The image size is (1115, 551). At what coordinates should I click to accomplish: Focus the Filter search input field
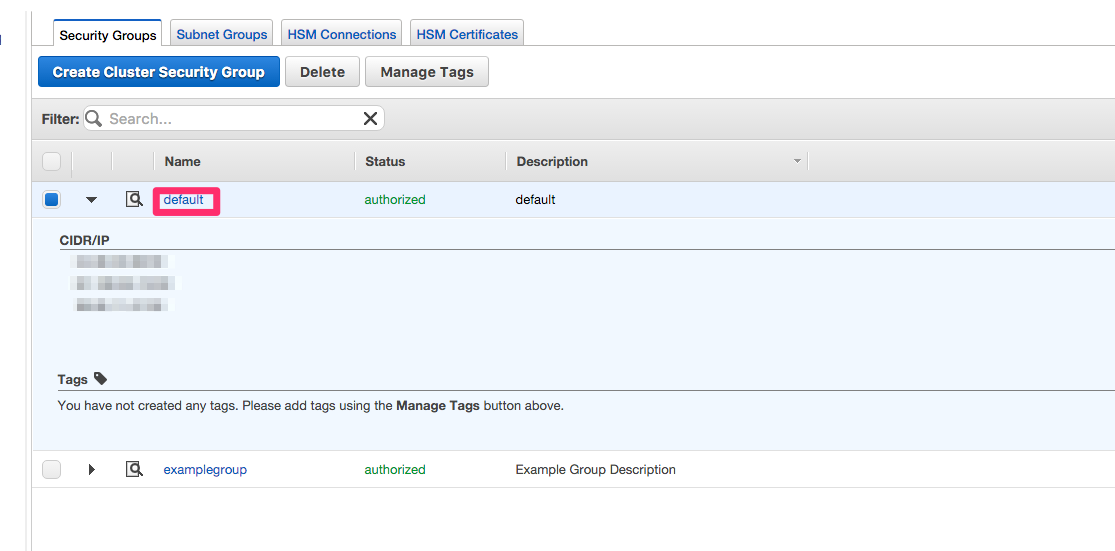230,119
